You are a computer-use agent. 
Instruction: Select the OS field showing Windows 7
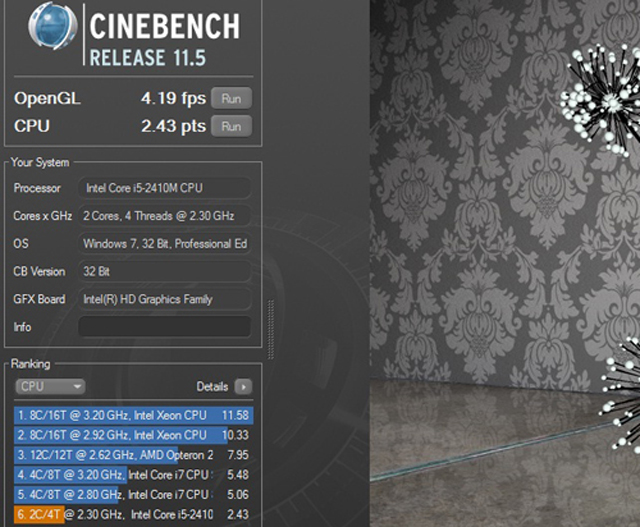pos(164,243)
